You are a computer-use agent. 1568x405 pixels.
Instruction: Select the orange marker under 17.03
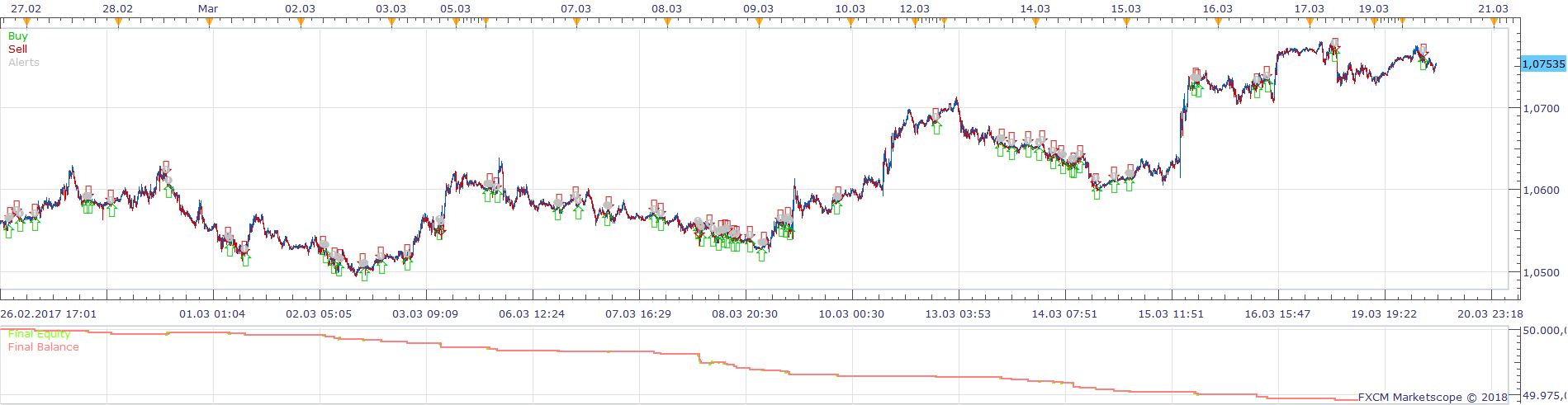[x=1310, y=22]
